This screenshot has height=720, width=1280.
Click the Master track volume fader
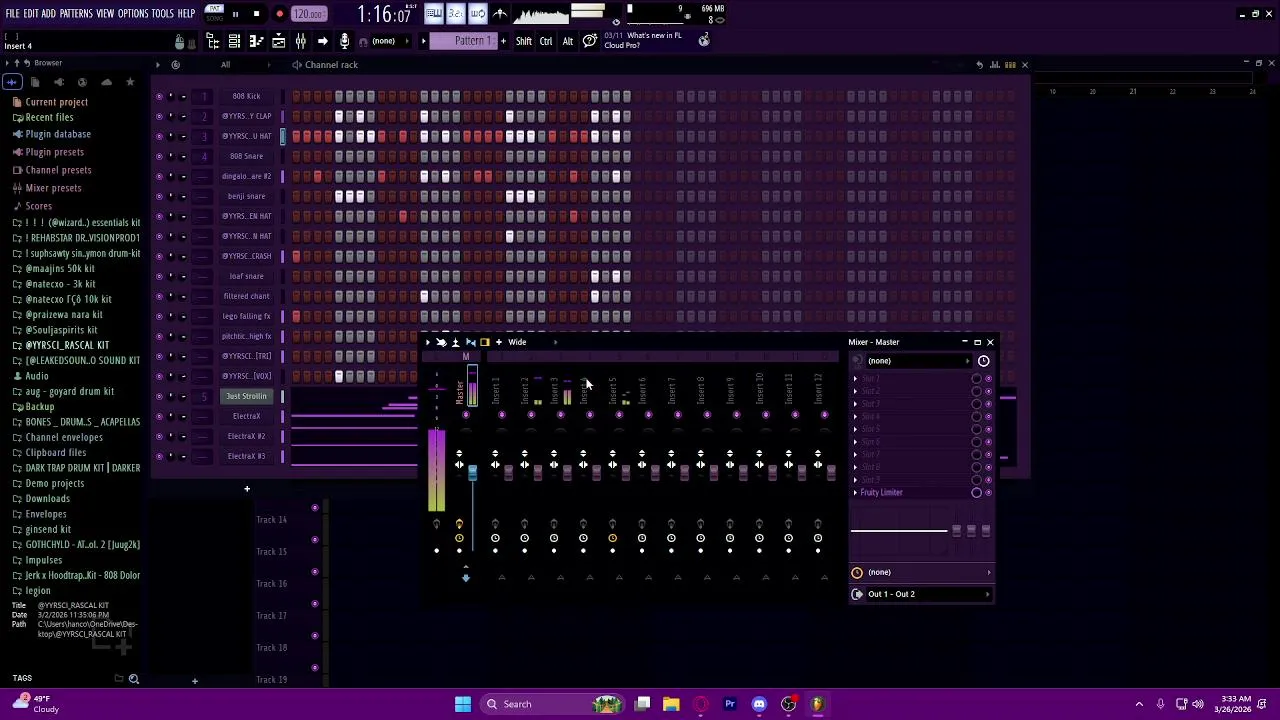tap(473, 471)
